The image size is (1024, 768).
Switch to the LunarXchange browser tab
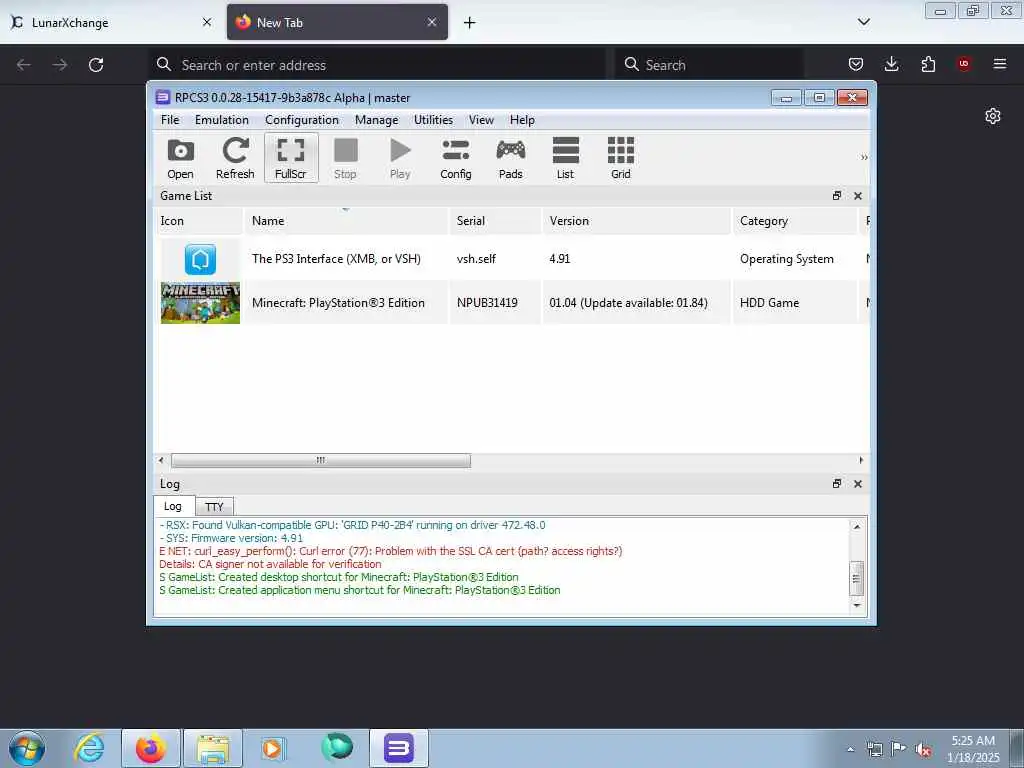(111, 22)
